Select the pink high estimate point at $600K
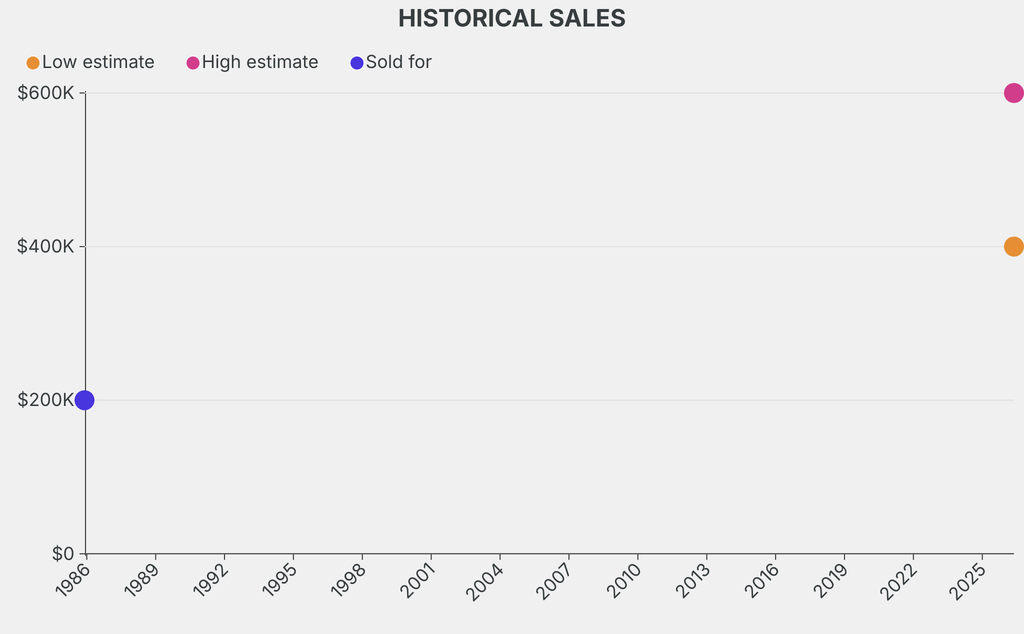The height and width of the screenshot is (634, 1024). 1013,93
